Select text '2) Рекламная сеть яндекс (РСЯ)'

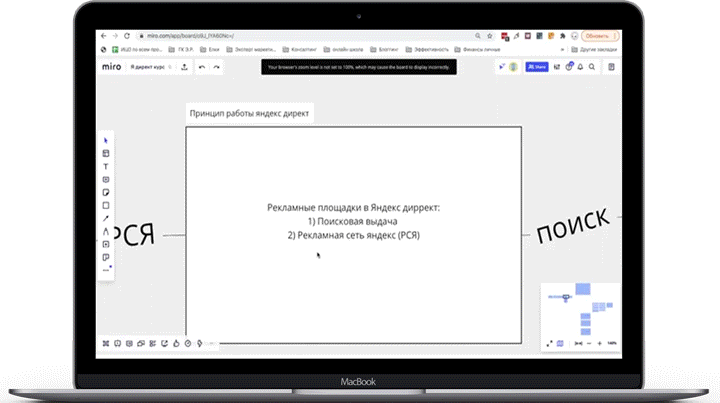(354, 235)
